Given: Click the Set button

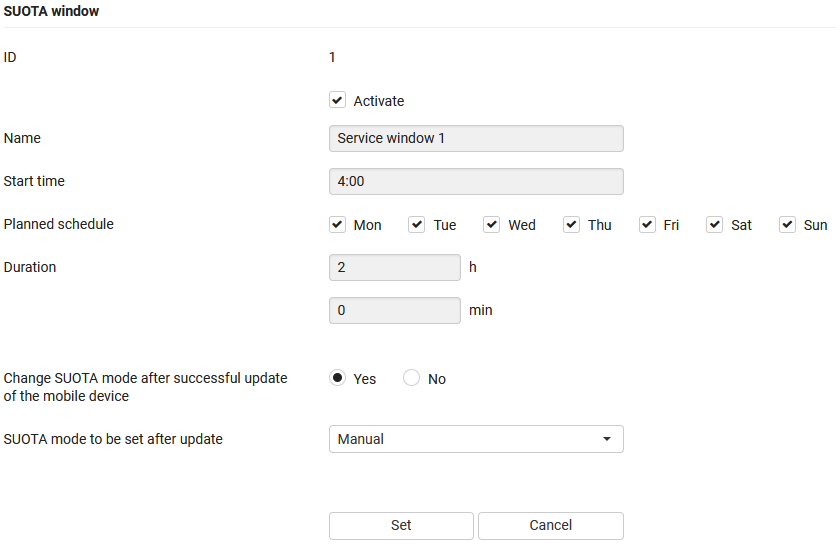Looking at the screenshot, I should (401, 525).
